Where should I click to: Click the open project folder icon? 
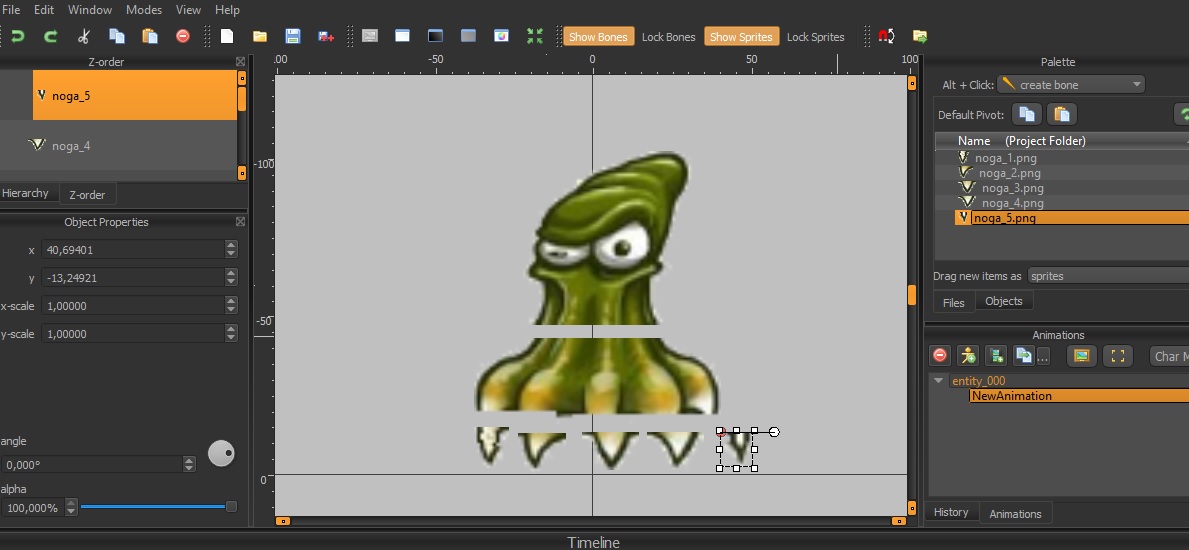260,36
